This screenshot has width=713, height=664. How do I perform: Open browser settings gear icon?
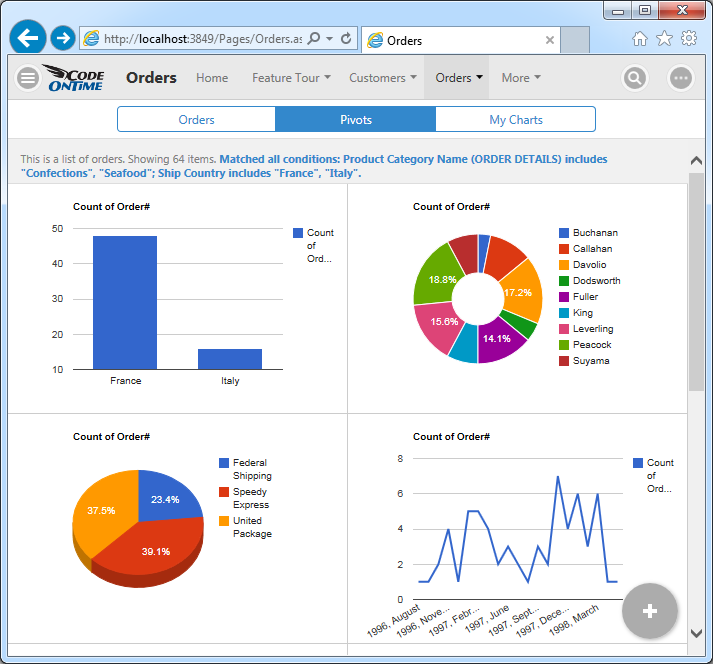[689, 39]
